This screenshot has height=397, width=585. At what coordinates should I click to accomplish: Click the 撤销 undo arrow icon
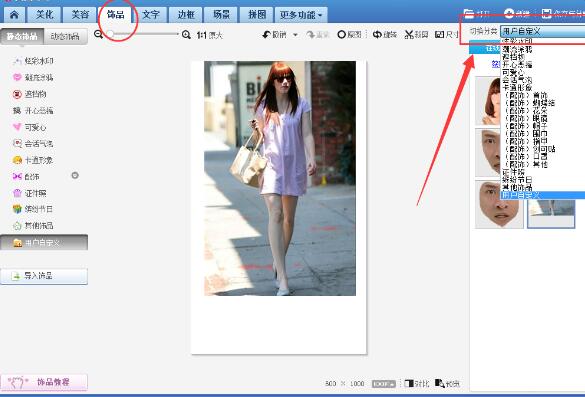pyautogui.click(x=266, y=35)
